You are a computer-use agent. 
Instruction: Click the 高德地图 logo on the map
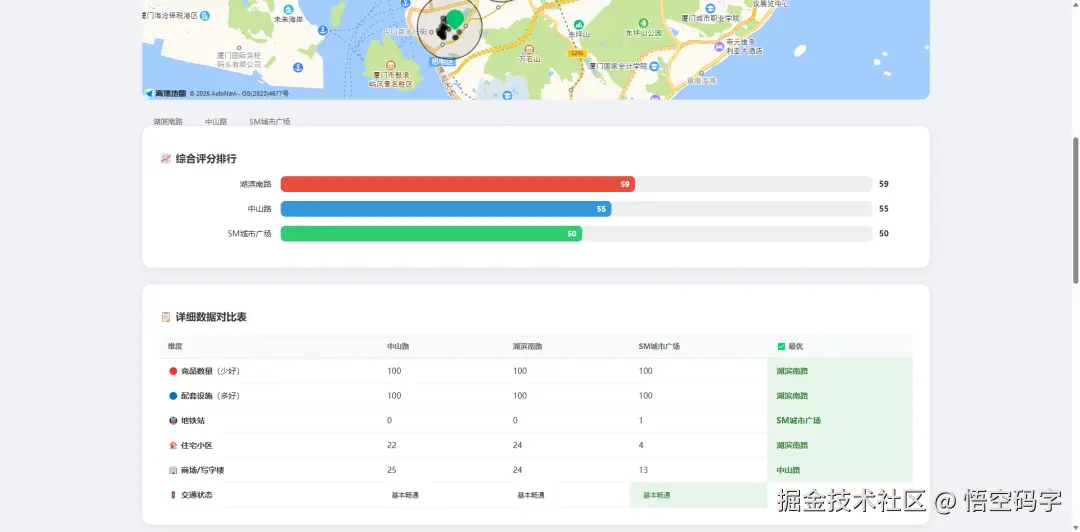(x=166, y=93)
